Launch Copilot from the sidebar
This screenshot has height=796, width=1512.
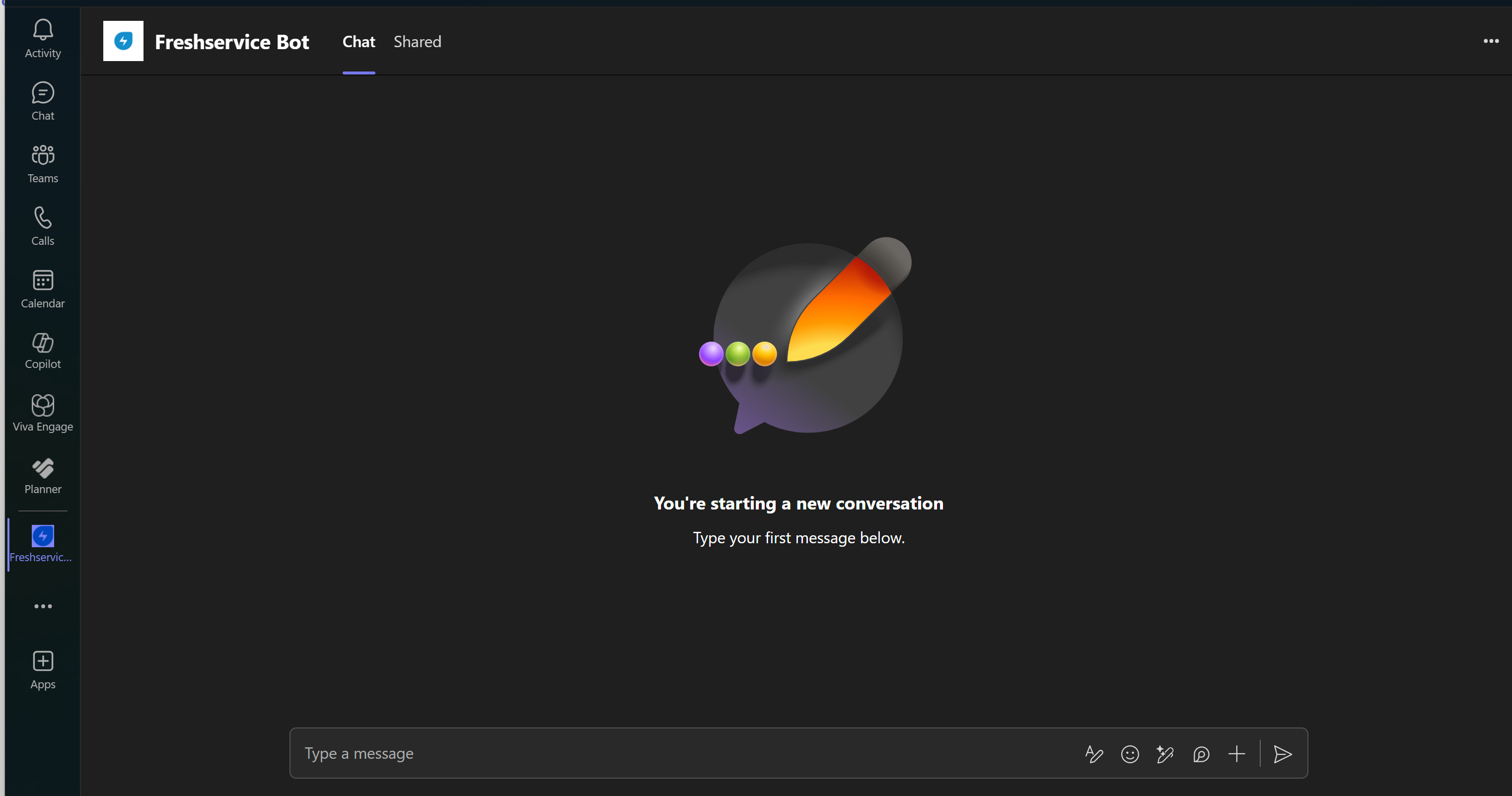(x=43, y=351)
